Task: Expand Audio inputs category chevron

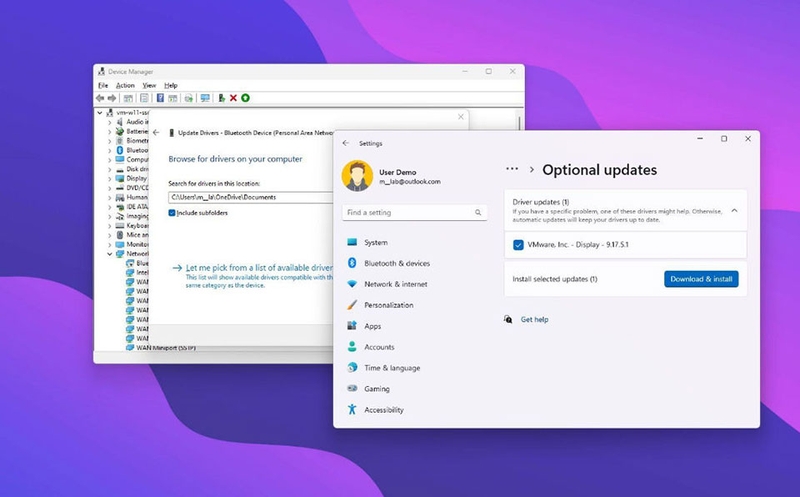Action: pyautogui.click(x=109, y=122)
